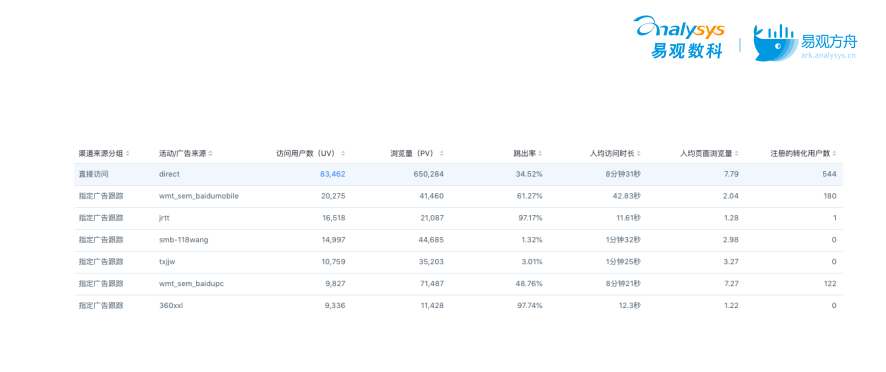Select the smb-118wang source cell
The image size is (886, 372).
point(184,240)
